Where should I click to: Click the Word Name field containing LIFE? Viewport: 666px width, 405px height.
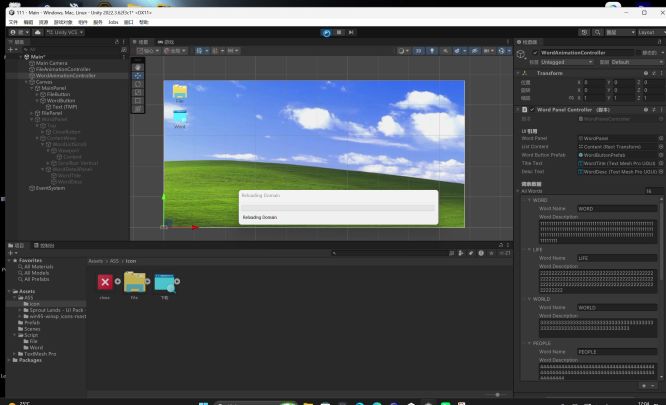[x=617, y=258]
